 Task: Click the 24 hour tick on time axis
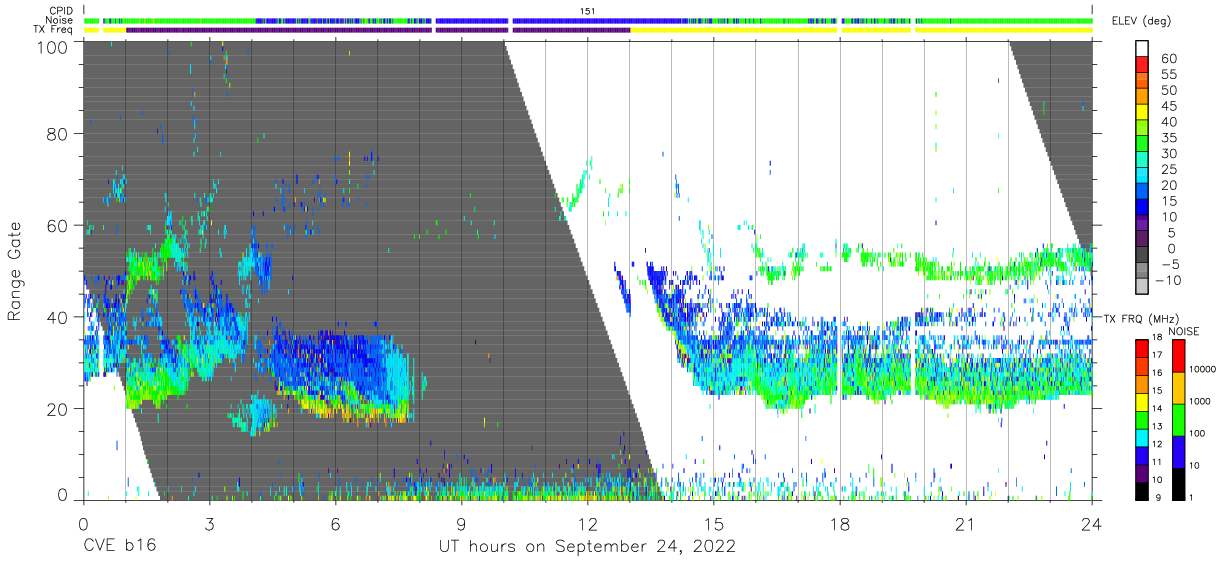(x=1092, y=524)
